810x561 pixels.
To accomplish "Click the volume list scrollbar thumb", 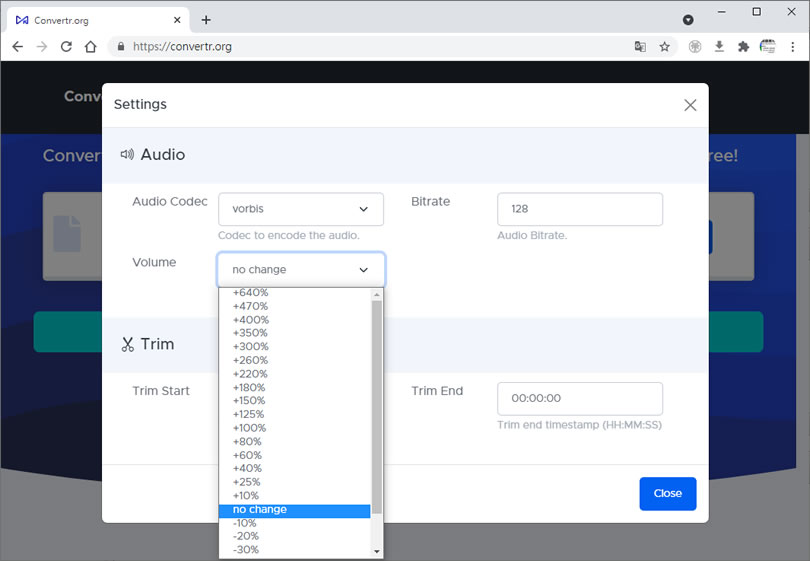I will pos(377,407).
